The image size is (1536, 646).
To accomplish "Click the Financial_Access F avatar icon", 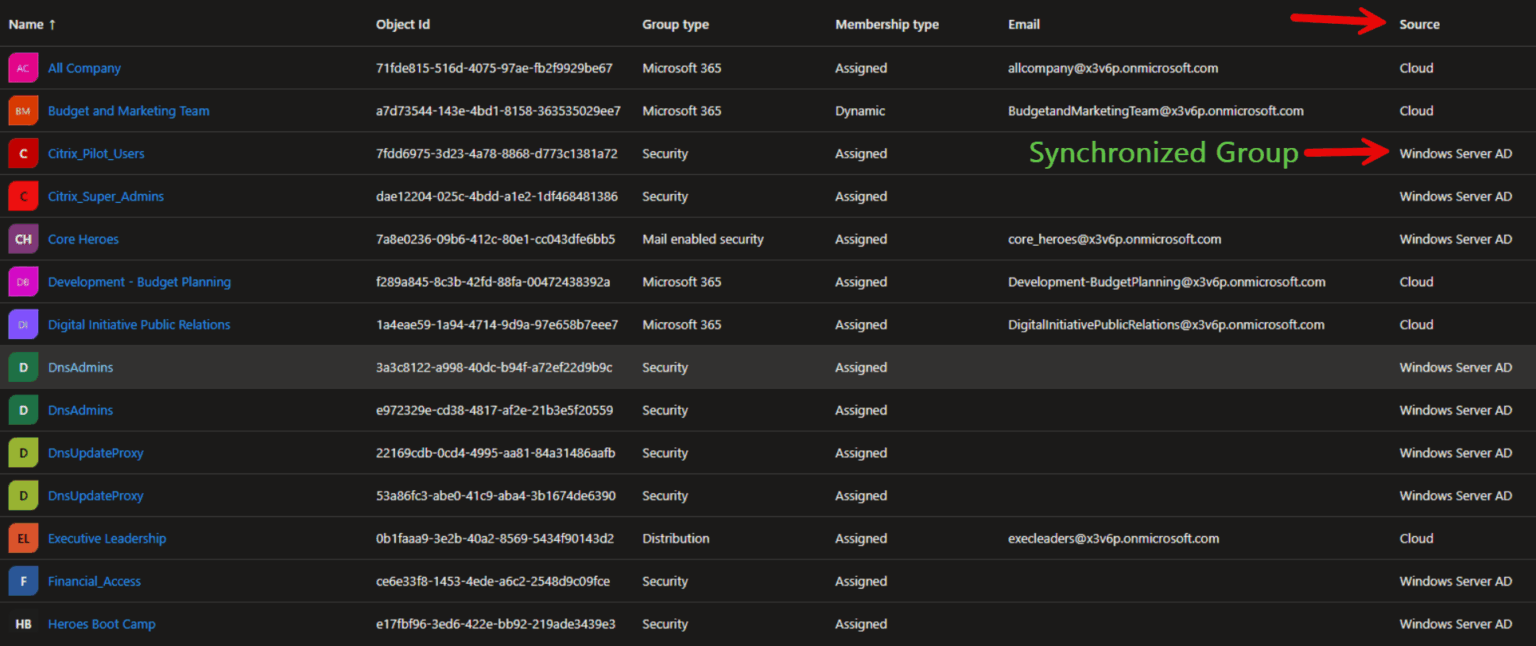I will 23,582.
